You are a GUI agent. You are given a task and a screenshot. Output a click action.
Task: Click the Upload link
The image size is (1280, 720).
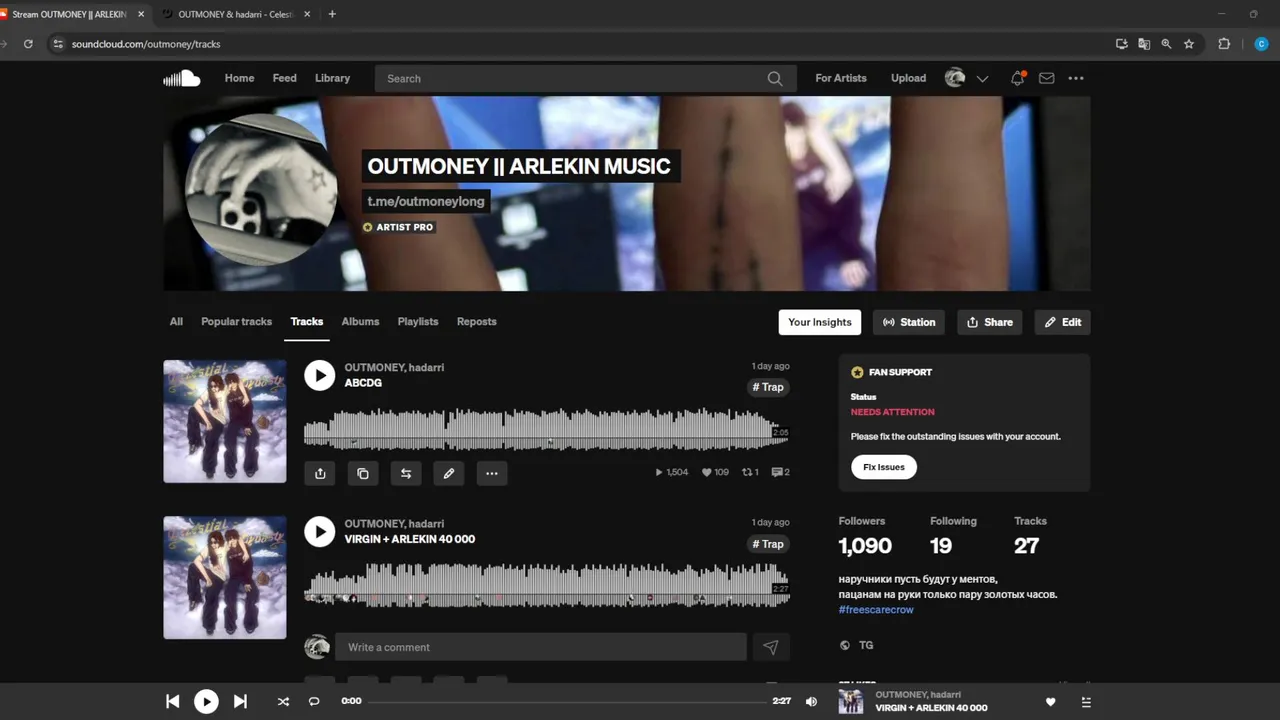(x=908, y=78)
